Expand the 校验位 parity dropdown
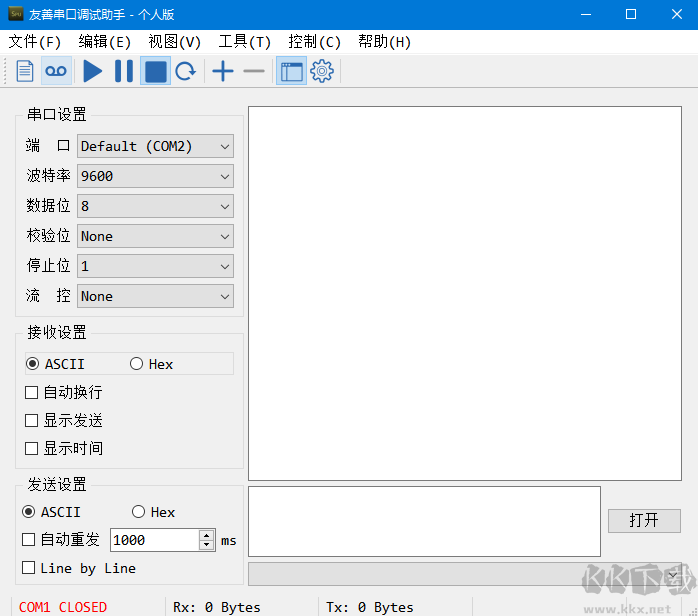 (155, 236)
